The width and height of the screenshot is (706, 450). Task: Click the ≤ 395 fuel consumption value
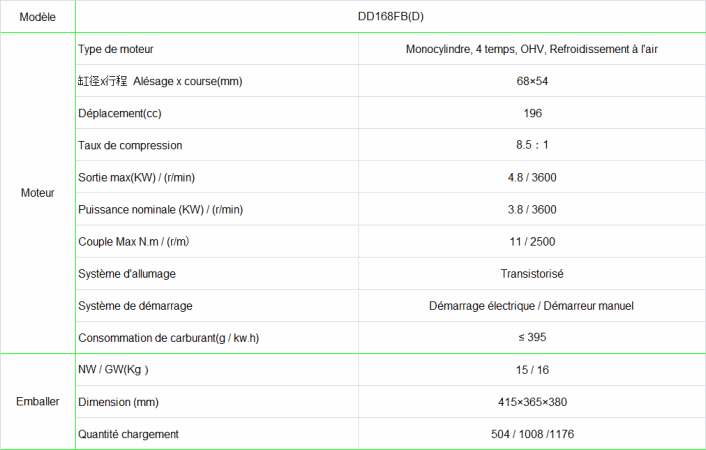(532, 337)
